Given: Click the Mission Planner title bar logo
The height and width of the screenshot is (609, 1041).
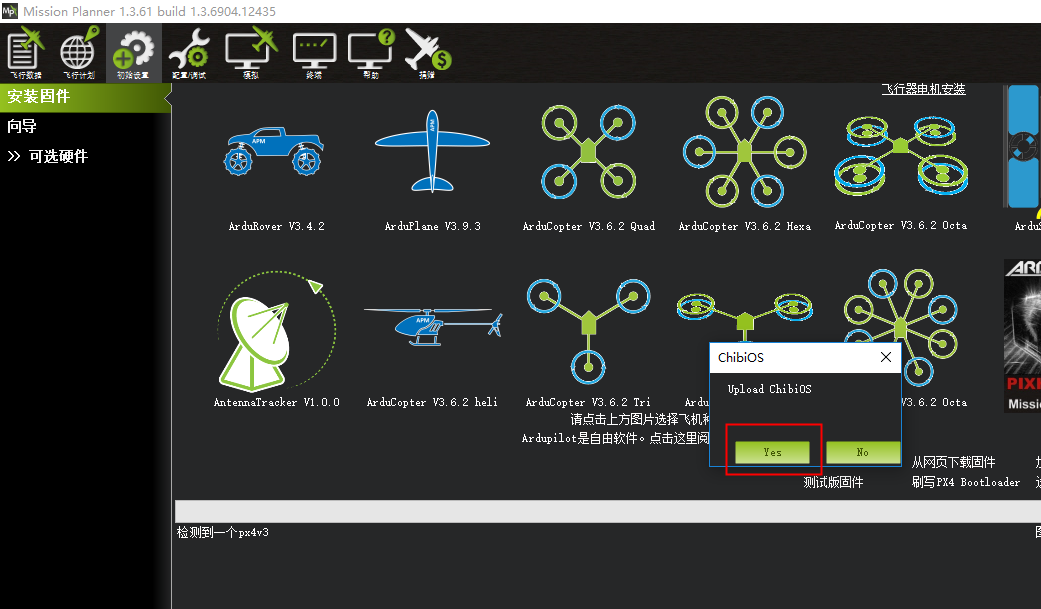Looking at the screenshot, I should [9, 11].
